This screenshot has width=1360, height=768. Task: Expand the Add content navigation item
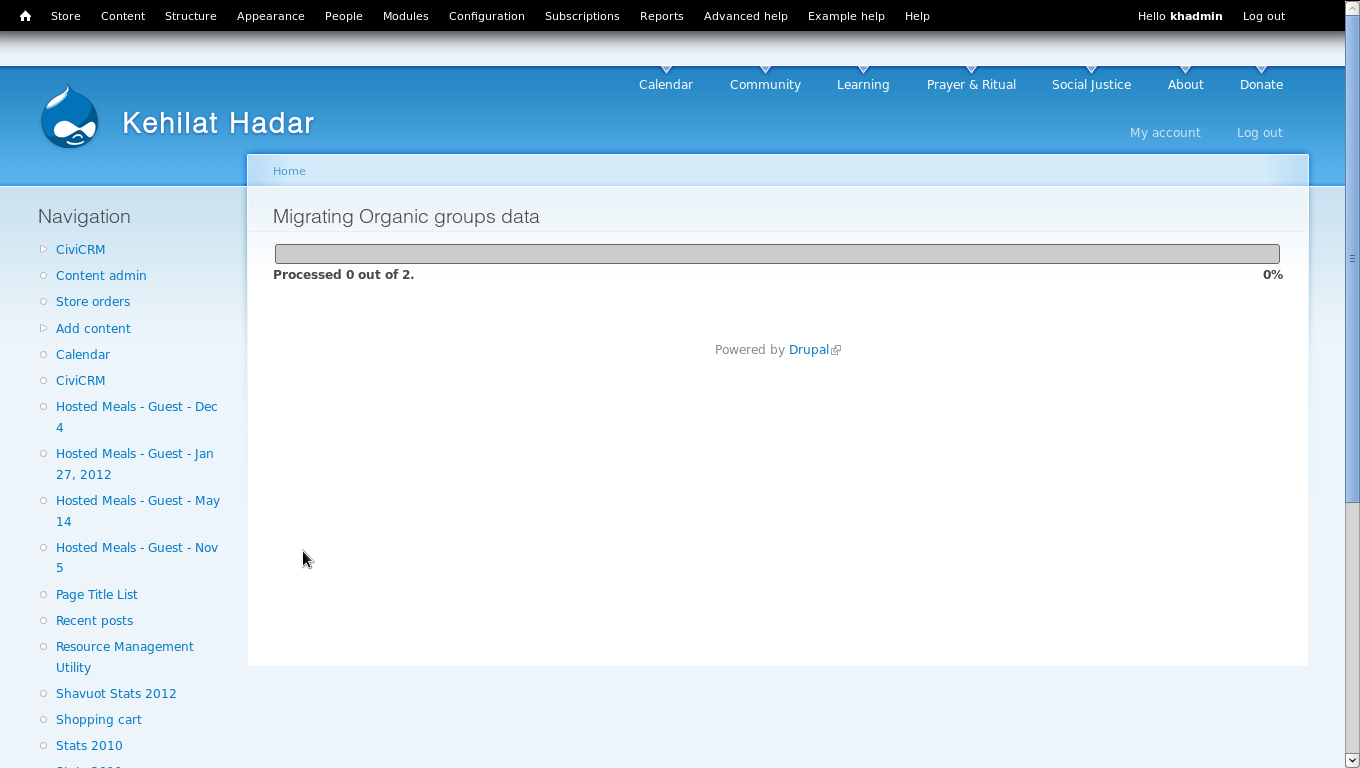click(44, 328)
